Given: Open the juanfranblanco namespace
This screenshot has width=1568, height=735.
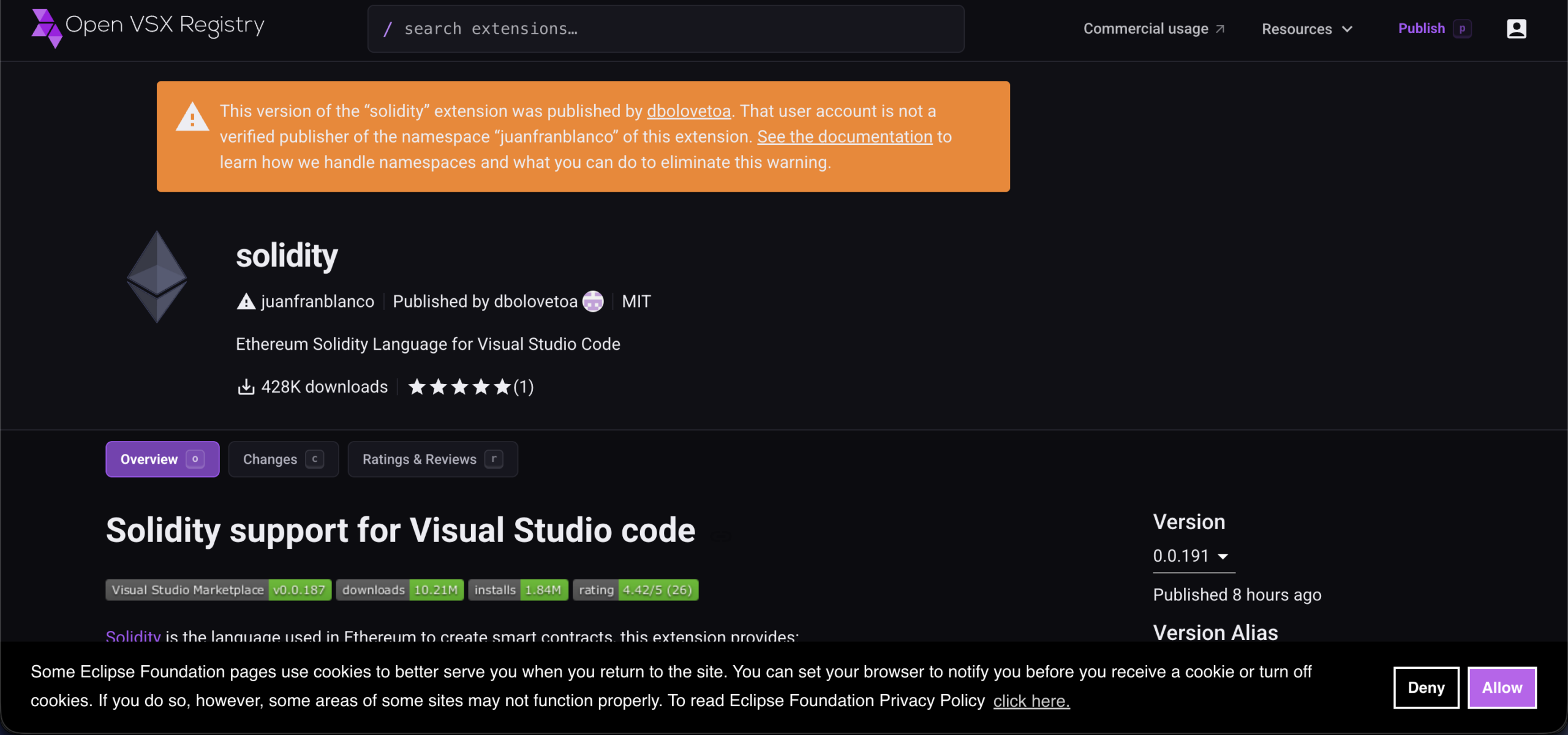Looking at the screenshot, I should click(x=317, y=301).
